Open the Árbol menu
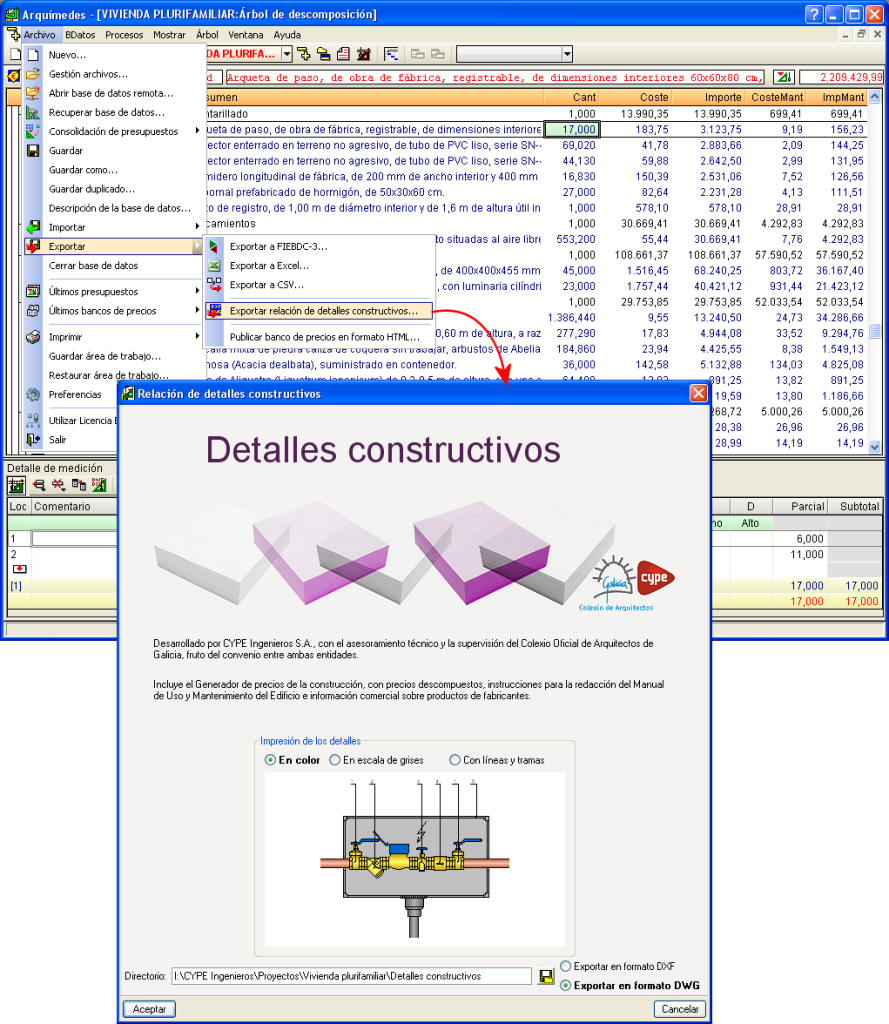Viewport: 889px width, 1024px height. coord(207,35)
